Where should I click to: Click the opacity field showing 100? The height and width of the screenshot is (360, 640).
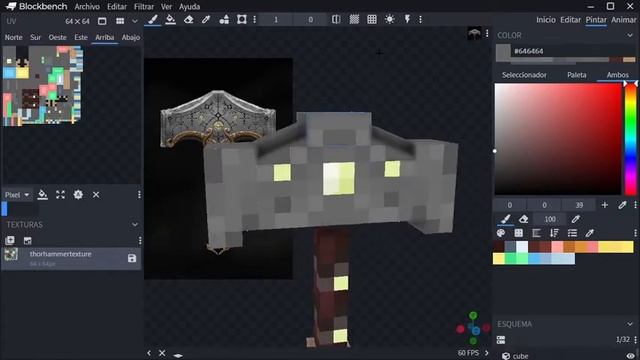tap(550, 219)
